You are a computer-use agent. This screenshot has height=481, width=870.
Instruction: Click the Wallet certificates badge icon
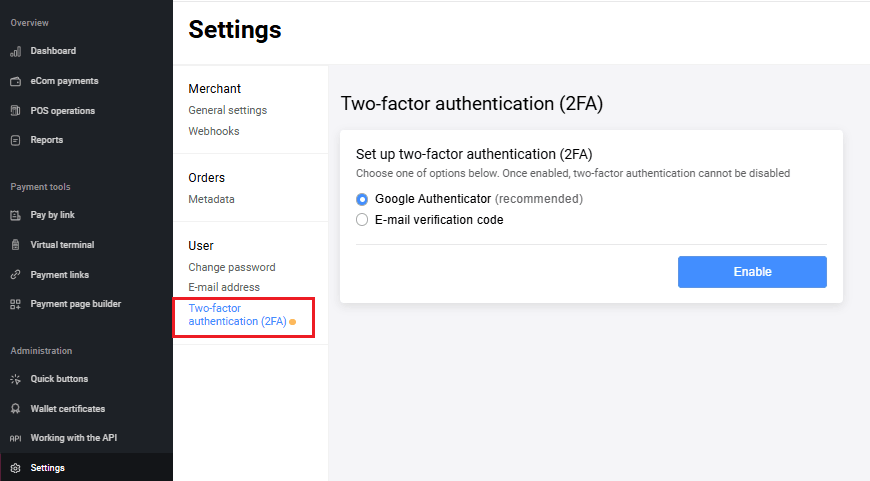click(15, 409)
